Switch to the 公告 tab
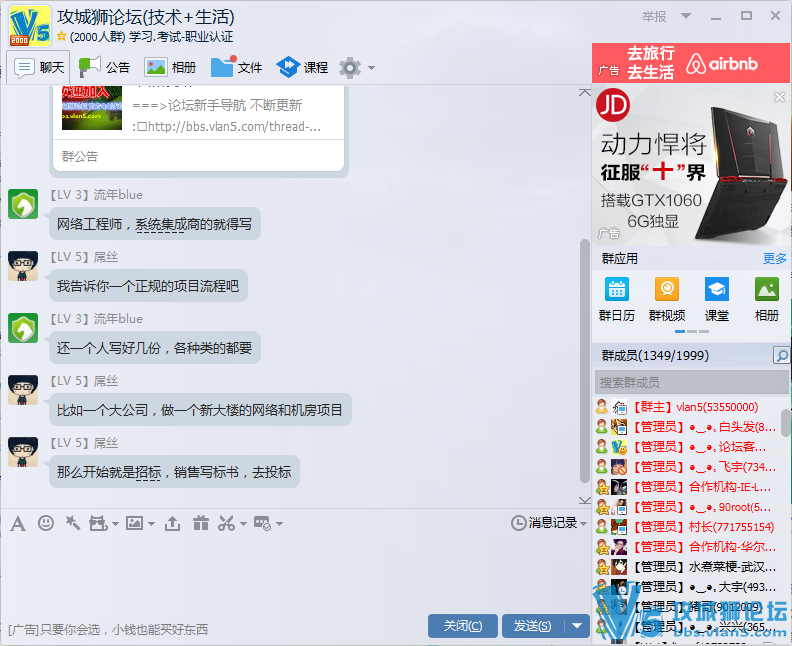792x646 pixels. 105,68
